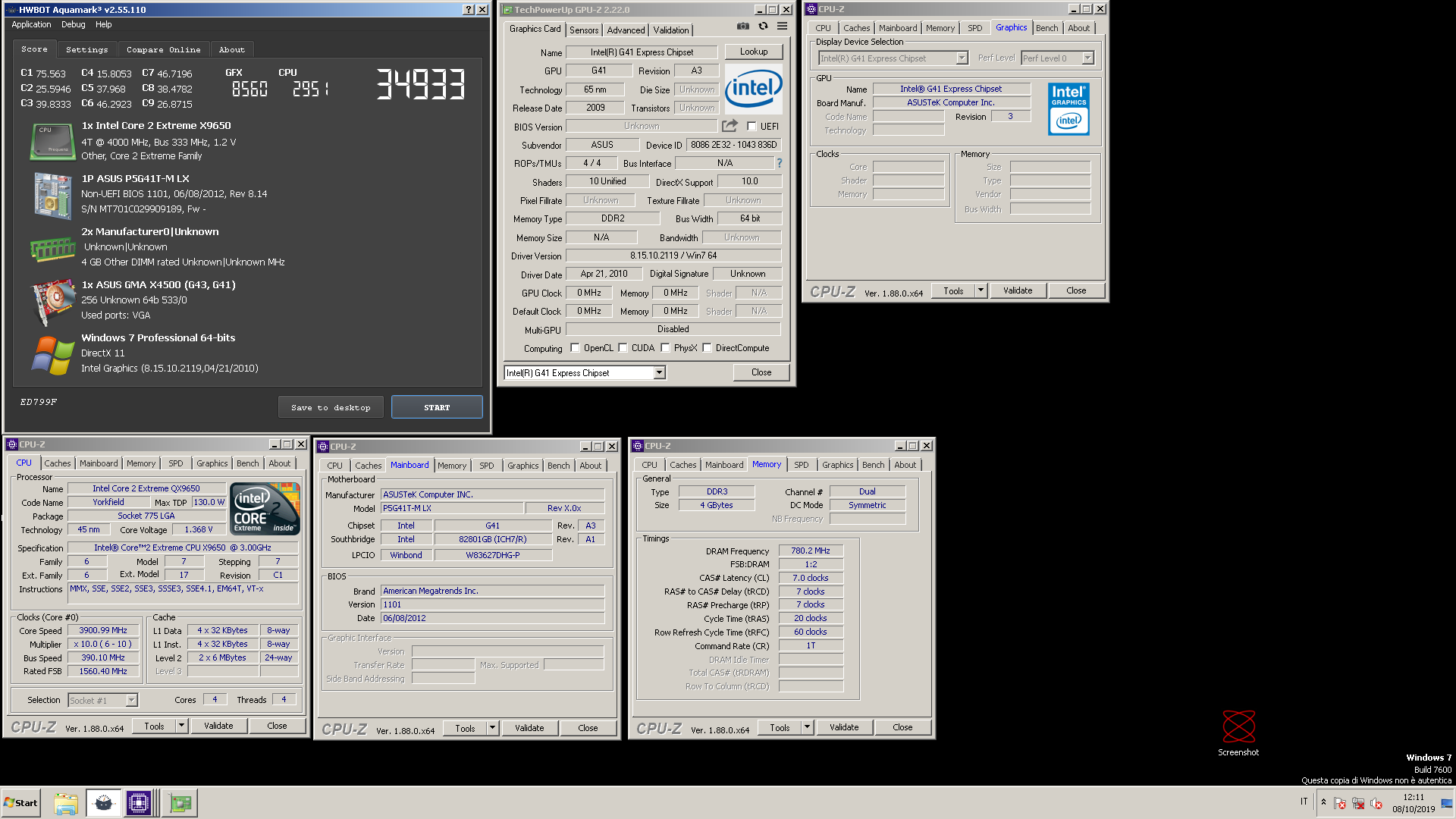1456x819 pixels.
Task: Click the Lookup button in GPU-Z
Action: (754, 52)
